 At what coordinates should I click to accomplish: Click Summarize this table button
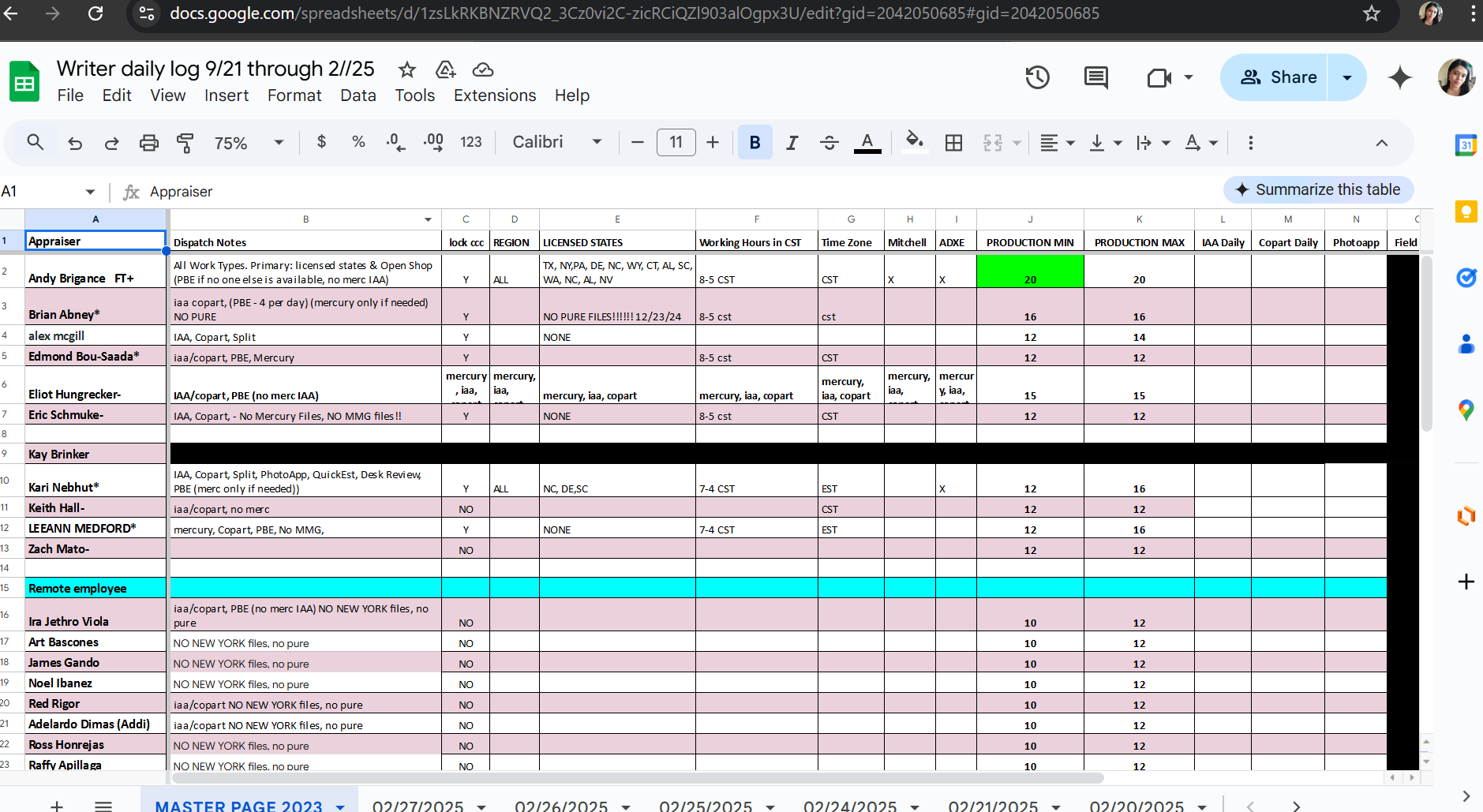[1318, 189]
